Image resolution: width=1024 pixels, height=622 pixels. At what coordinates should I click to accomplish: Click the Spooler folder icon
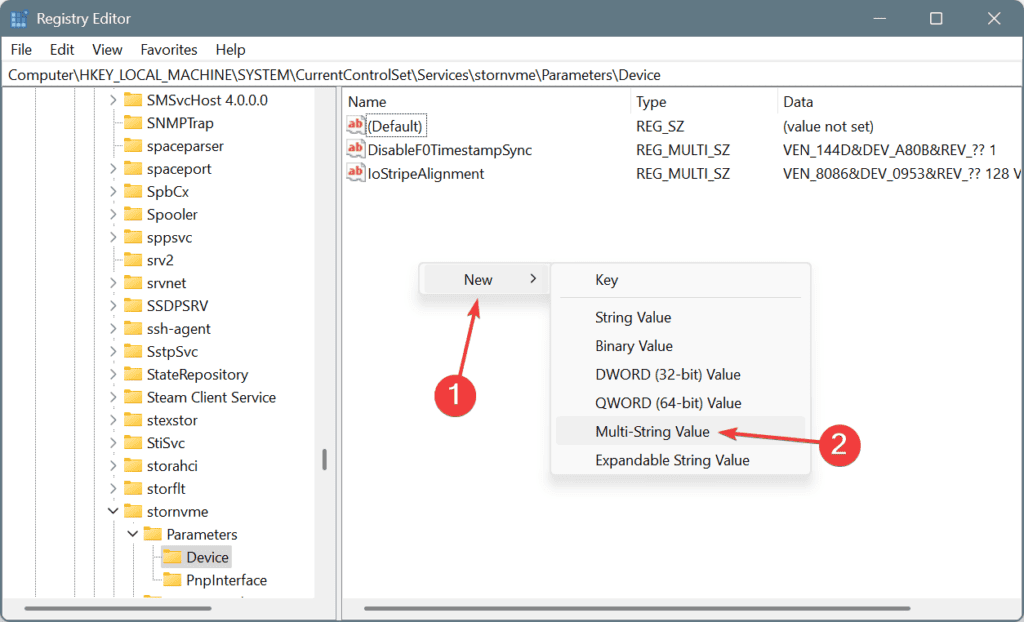[133, 214]
